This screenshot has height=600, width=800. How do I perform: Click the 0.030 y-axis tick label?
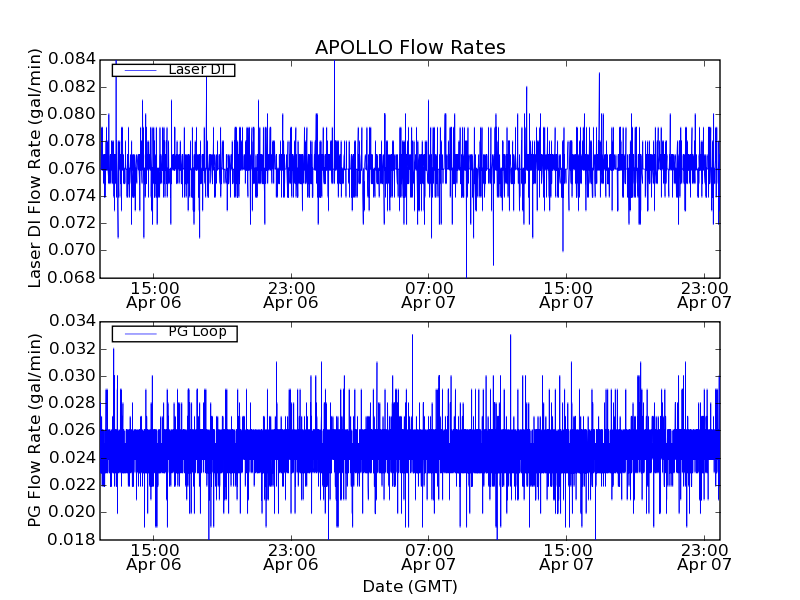pos(72,376)
